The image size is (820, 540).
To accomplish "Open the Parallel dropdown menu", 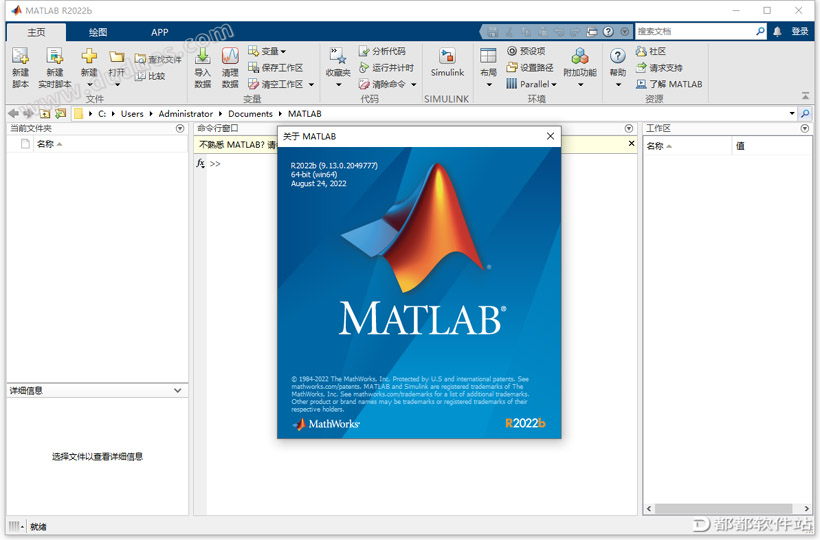I will (532, 84).
